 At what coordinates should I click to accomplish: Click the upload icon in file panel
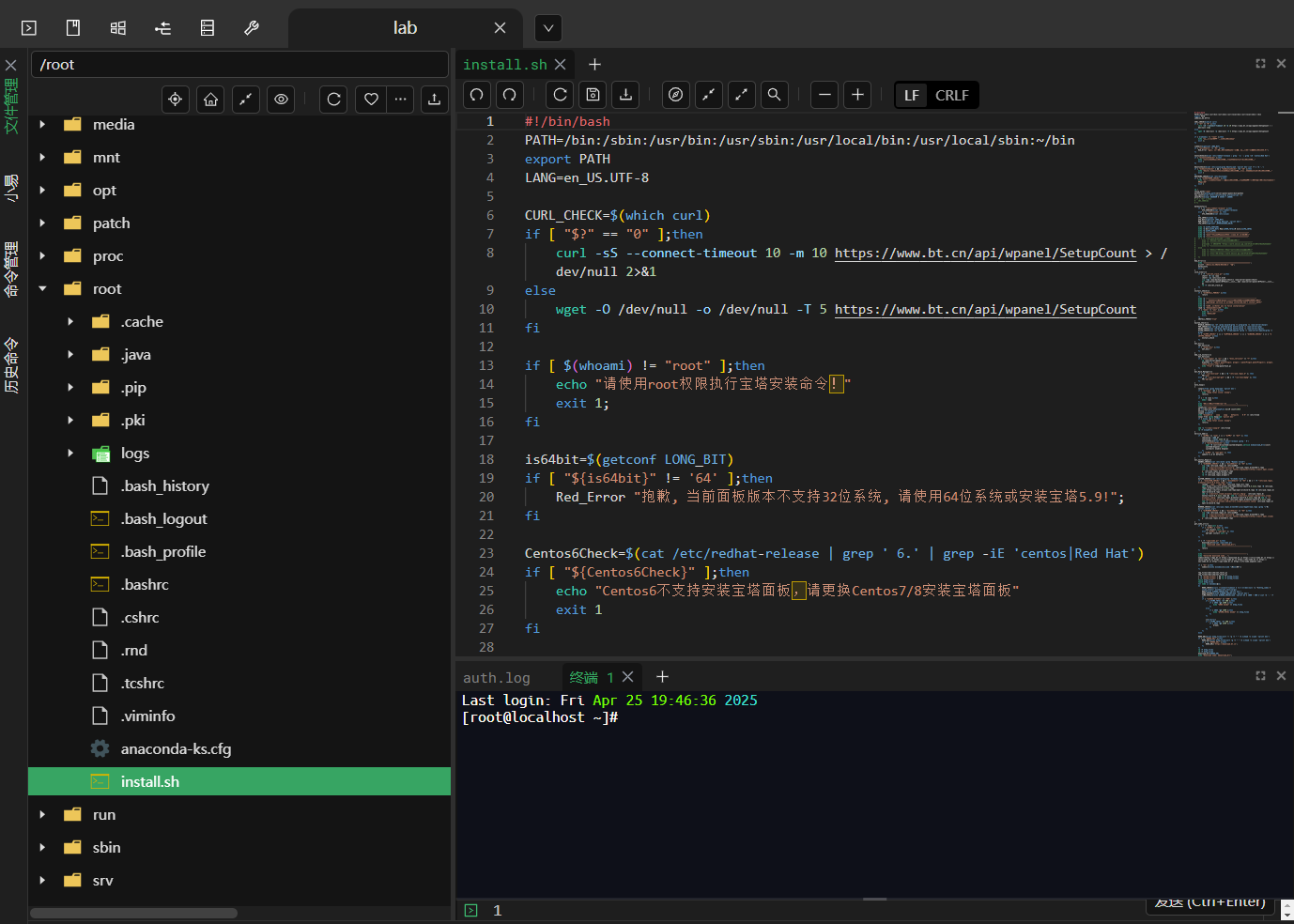(434, 100)
